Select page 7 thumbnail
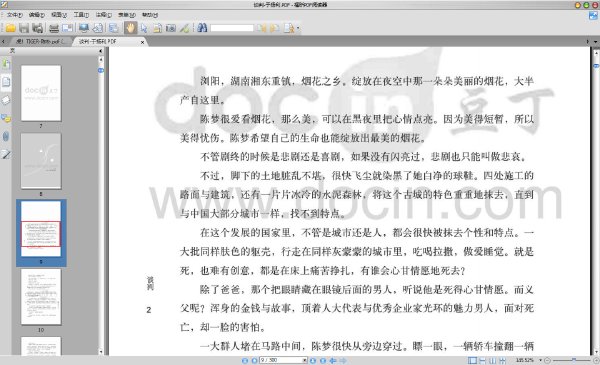Viewport: 600px width, 365px height. coord(41,93)
